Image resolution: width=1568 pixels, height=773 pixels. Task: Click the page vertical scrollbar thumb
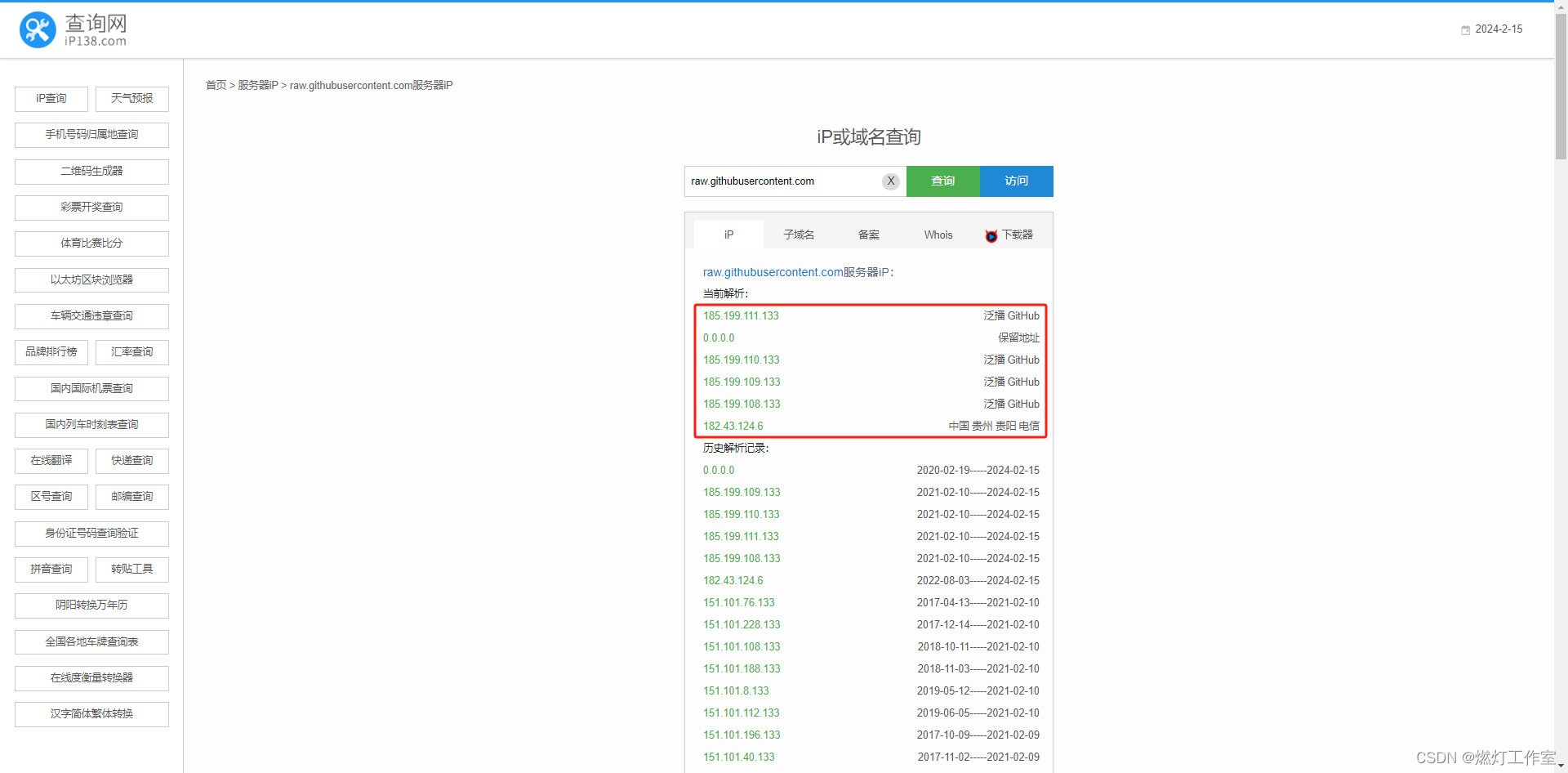(x=1561, y=86)
